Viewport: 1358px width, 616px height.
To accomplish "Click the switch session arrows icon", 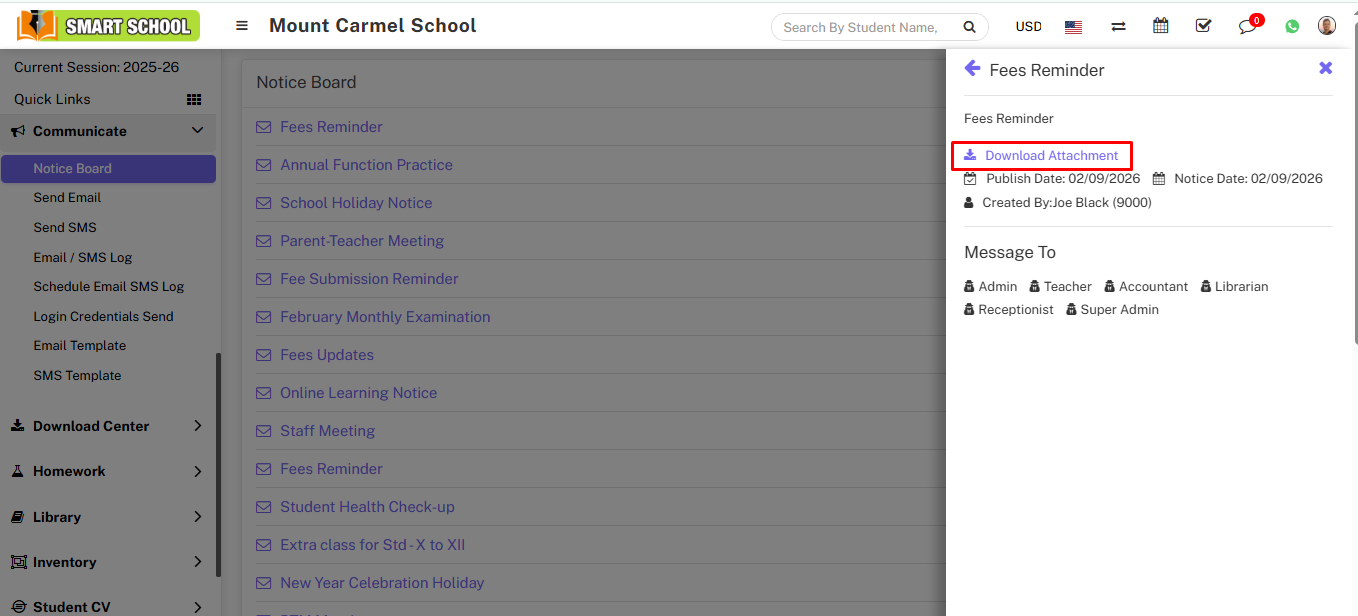I will 1118,27.
